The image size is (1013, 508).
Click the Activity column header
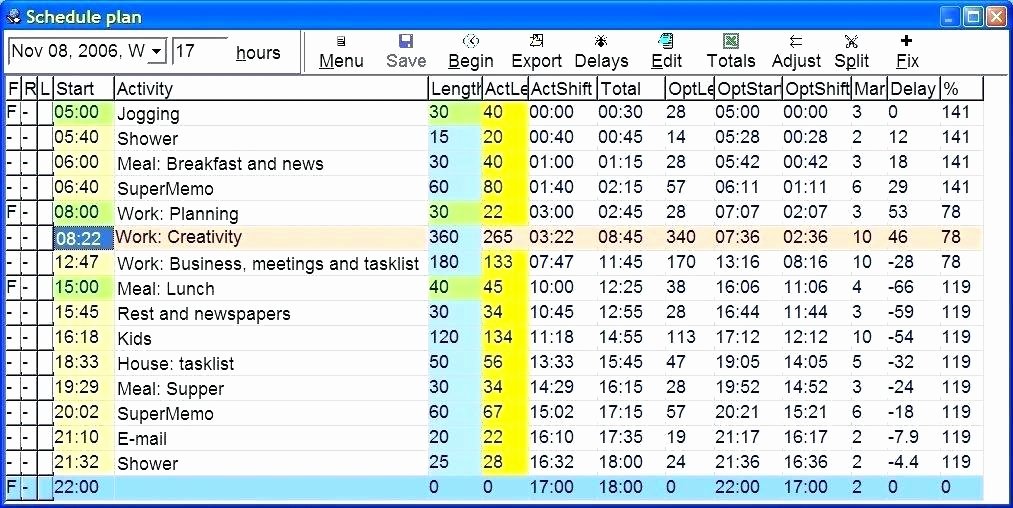tap(271, 89)
